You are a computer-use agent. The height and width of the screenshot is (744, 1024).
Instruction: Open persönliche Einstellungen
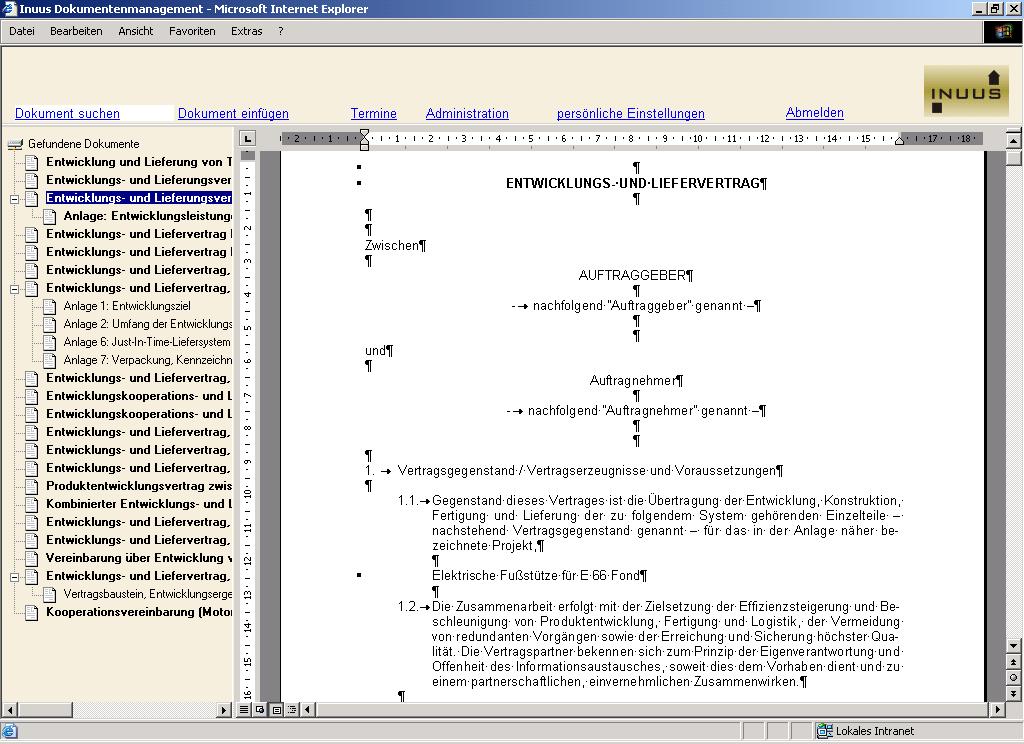[x=630, y=113]
